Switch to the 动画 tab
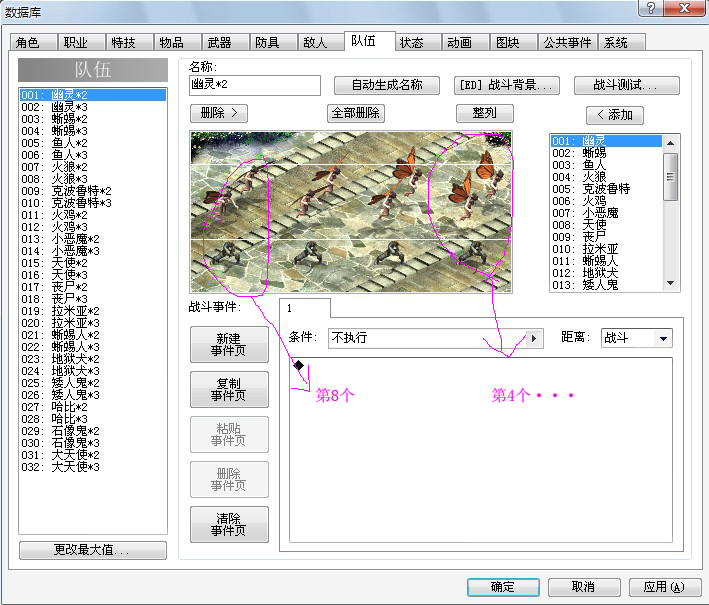709x605 pixels. tap(465, 43)
